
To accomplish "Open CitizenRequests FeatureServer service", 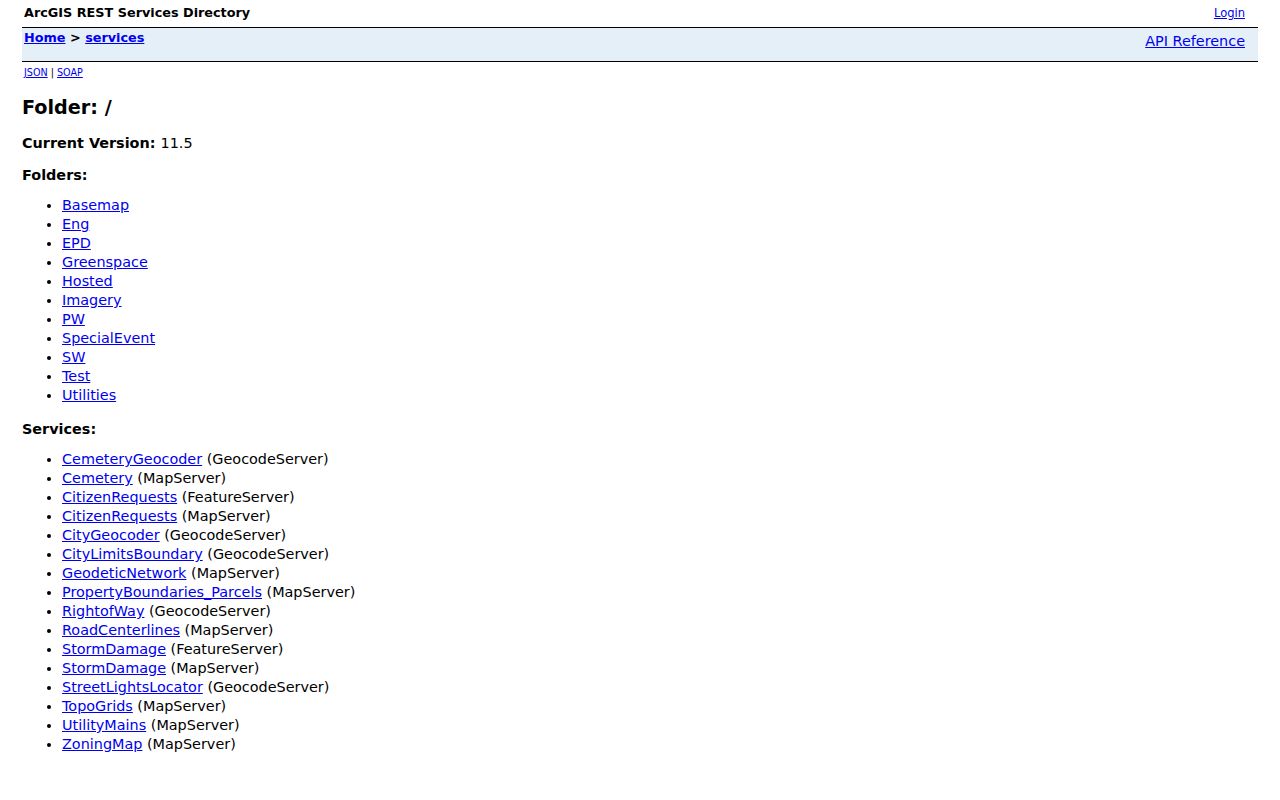I will pos(119,497).
